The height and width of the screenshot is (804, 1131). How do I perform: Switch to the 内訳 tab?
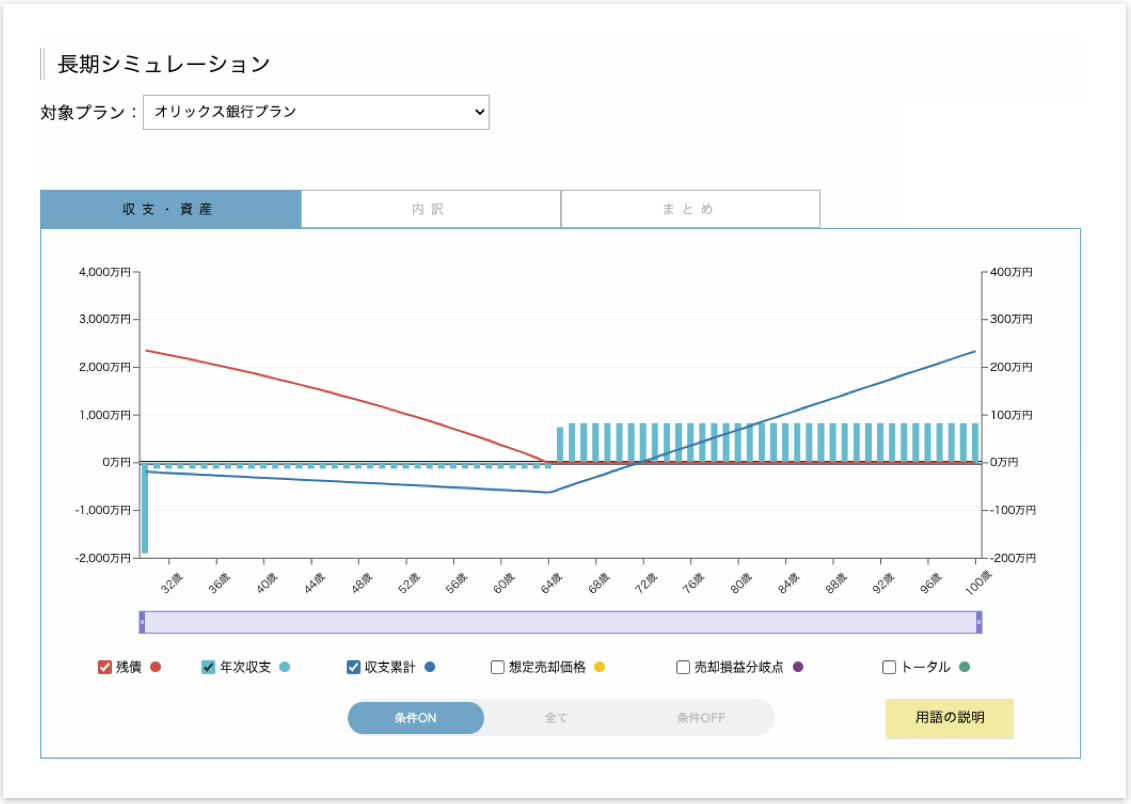tap(430, 210)
